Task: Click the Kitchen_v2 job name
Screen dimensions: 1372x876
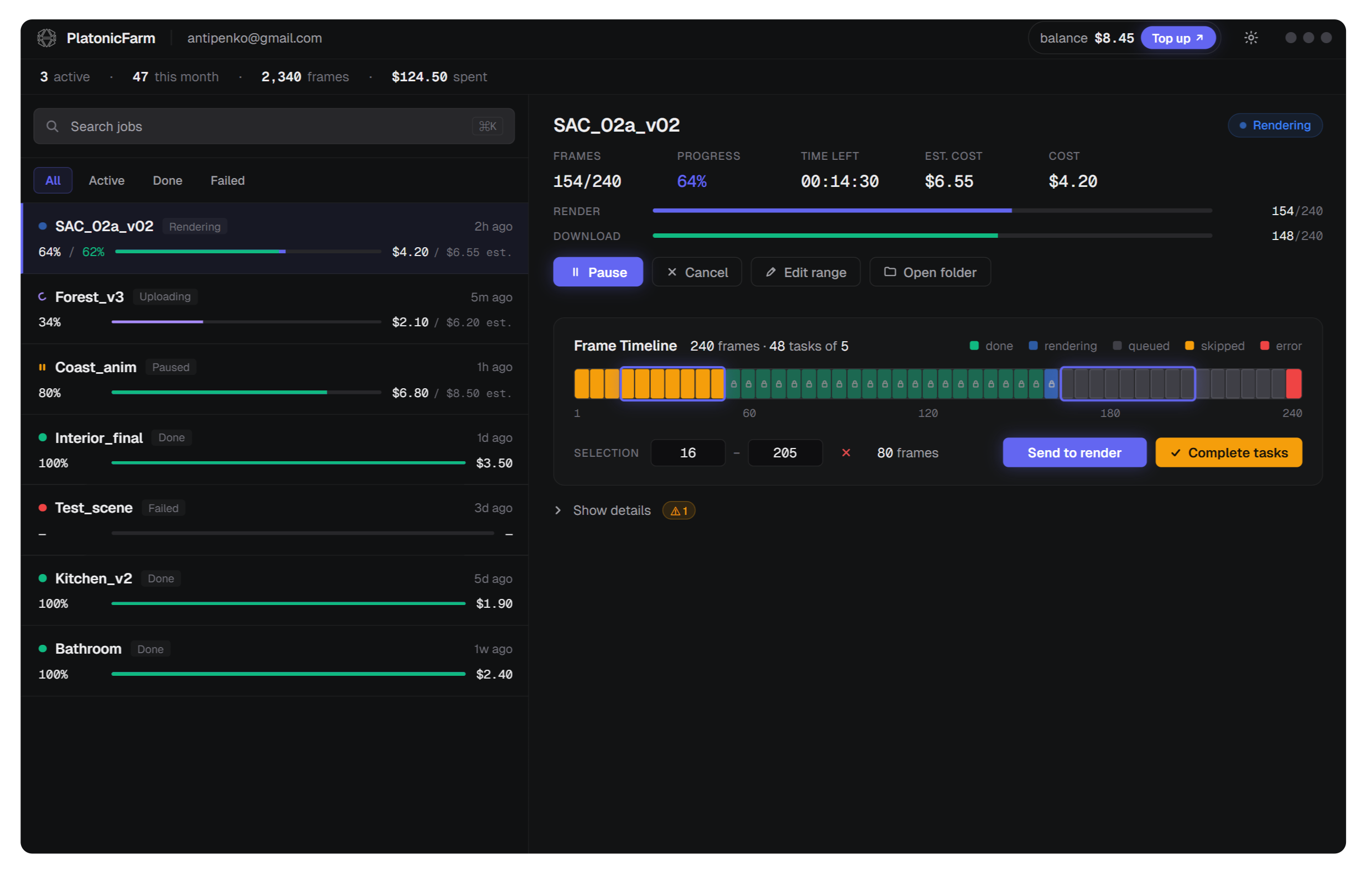Action: [x=93, y=578]
